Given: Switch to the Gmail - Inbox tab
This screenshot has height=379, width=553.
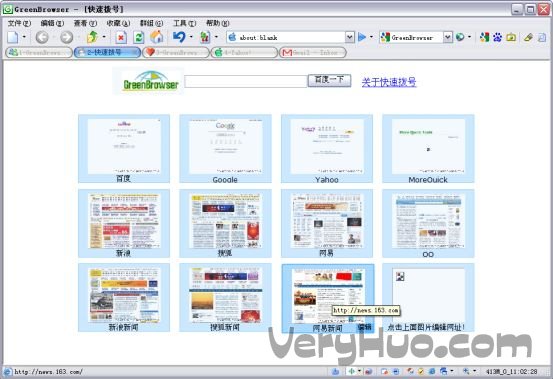Looking at the screenshot, I should pyautogui.click(x=313, y=53).
